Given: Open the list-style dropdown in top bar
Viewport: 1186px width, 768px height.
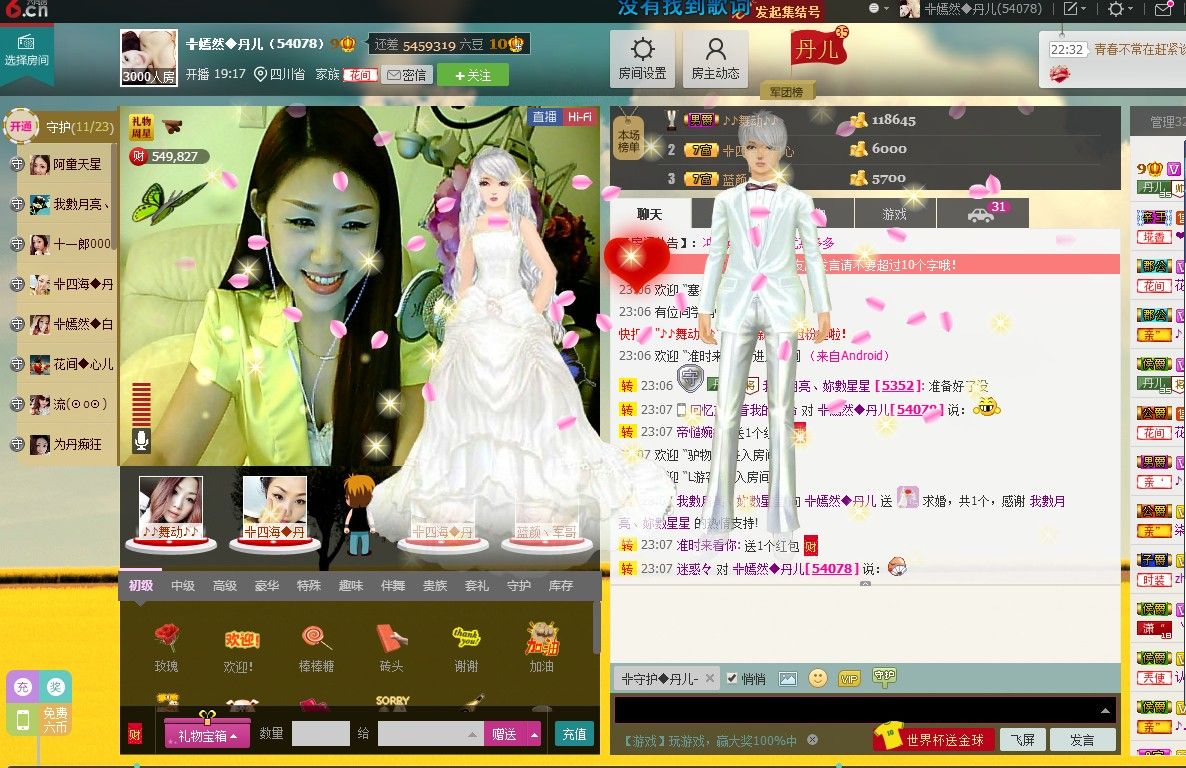Looking at the screenshot, I should 877,8.
